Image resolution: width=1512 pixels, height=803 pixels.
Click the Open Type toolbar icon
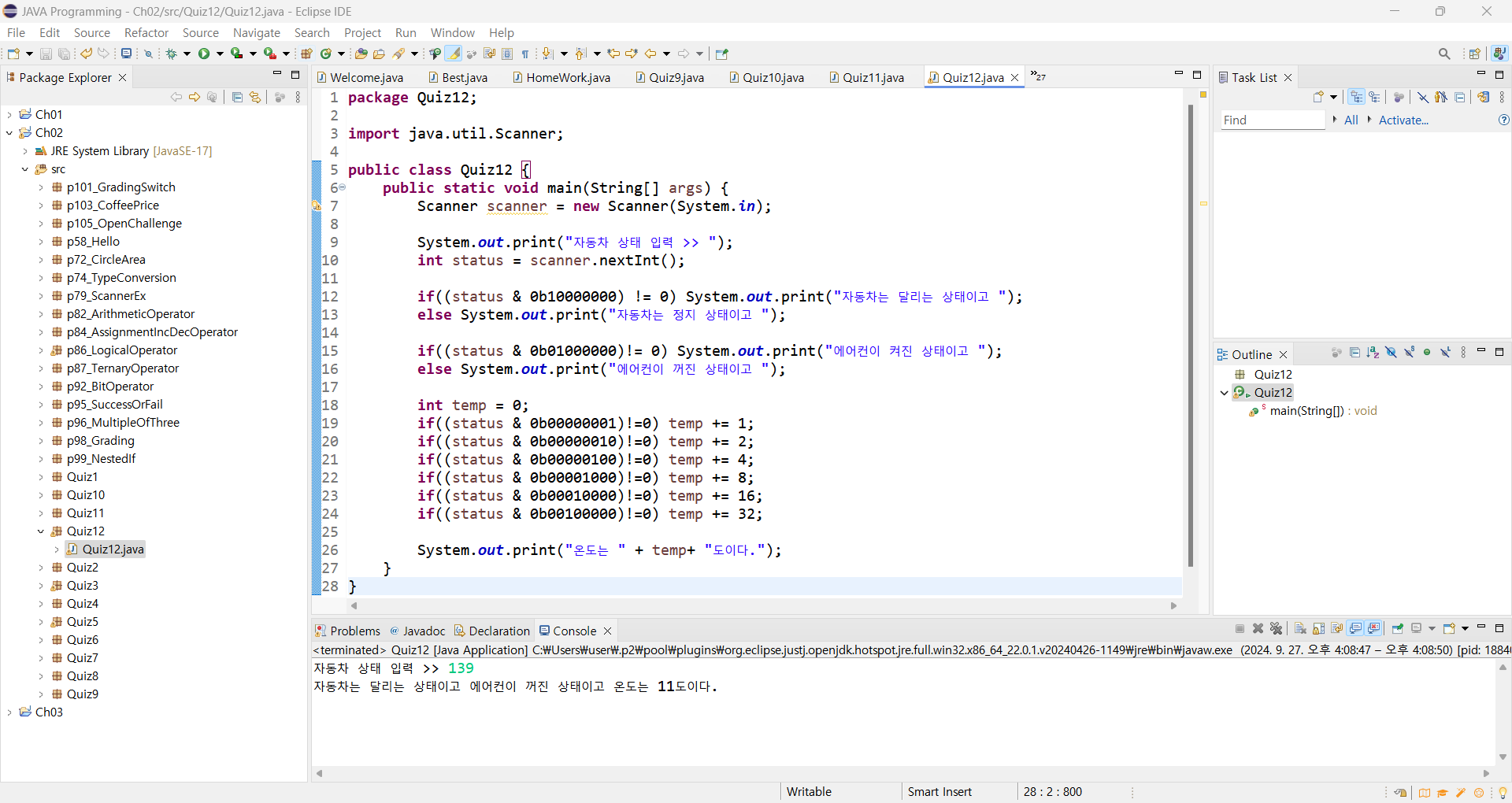tap(361, 54)
